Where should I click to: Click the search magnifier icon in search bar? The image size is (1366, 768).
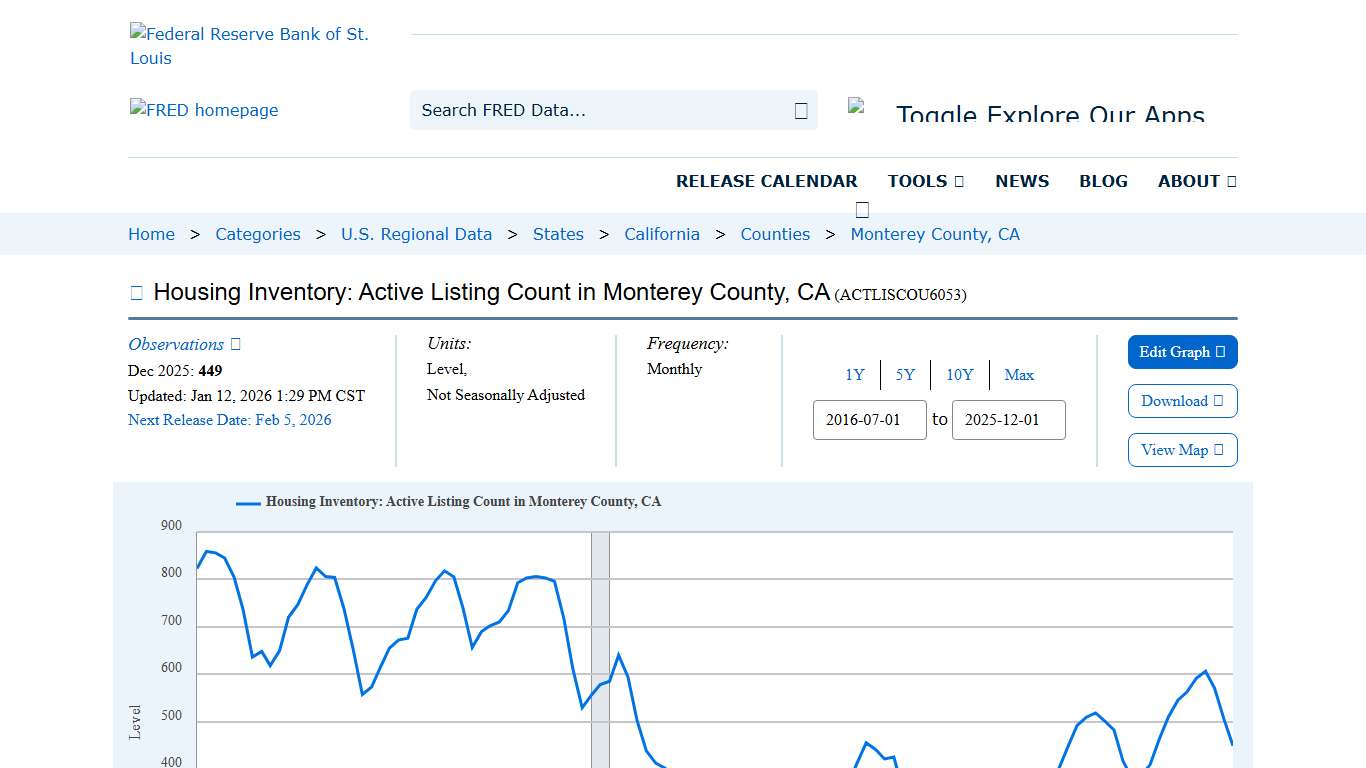coord(800,110)
